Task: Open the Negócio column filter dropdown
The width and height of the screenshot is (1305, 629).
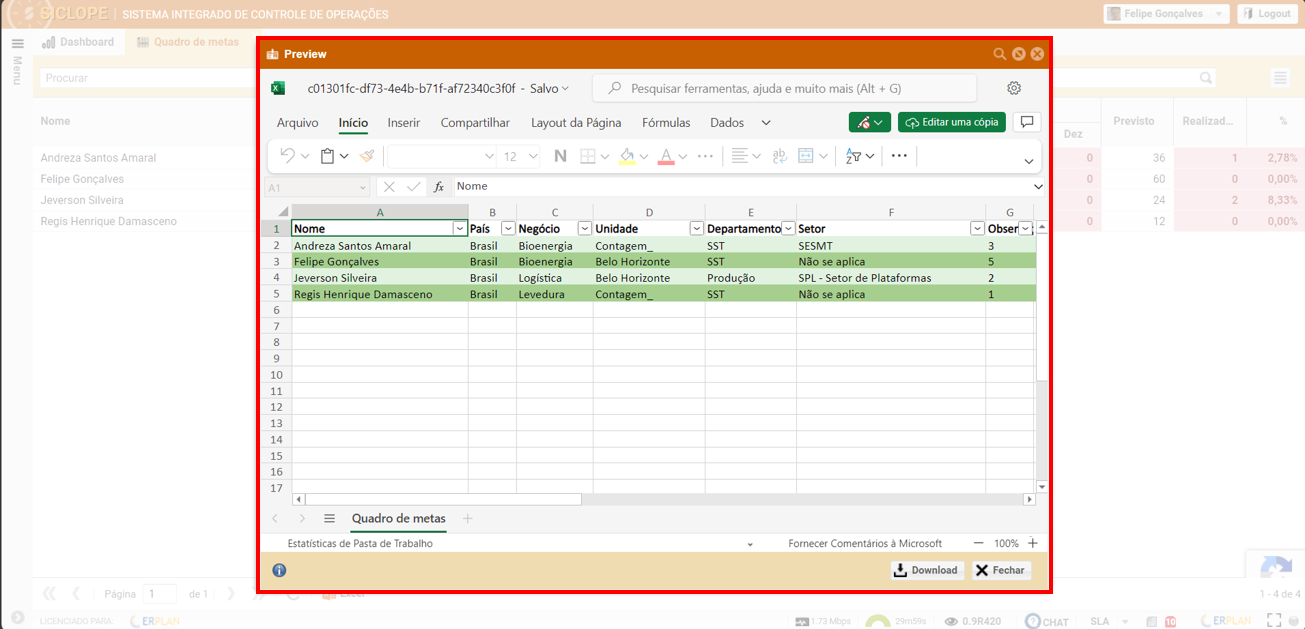Action: coord(585,228)
